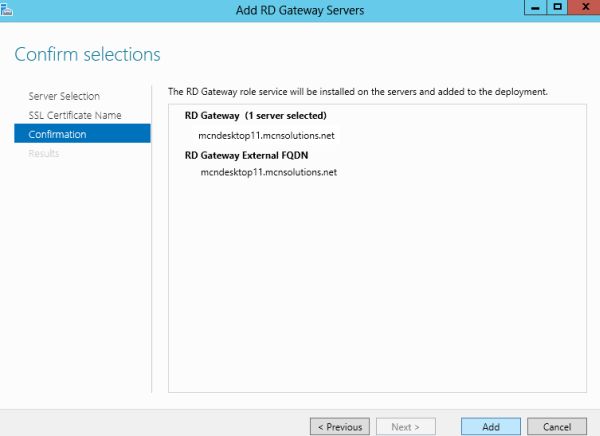Image resolution: width=600 pixels, height=436 pixels.
Task: Open the SSL Certificate Name step
Action: tap(75, 115)
